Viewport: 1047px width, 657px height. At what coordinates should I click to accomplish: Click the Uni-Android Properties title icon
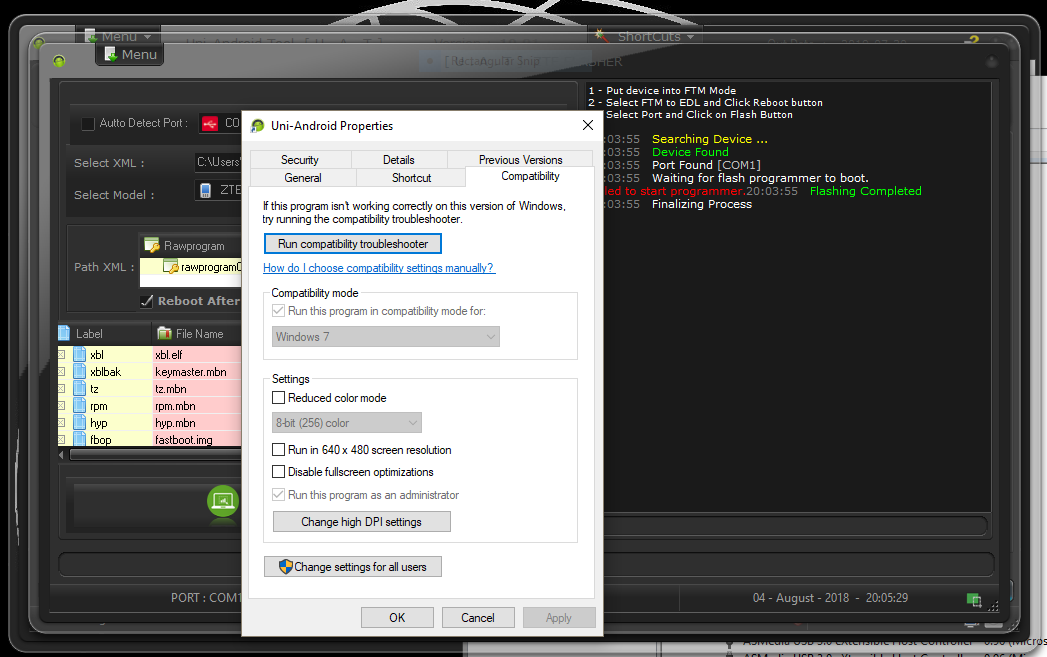click(257, 126)
